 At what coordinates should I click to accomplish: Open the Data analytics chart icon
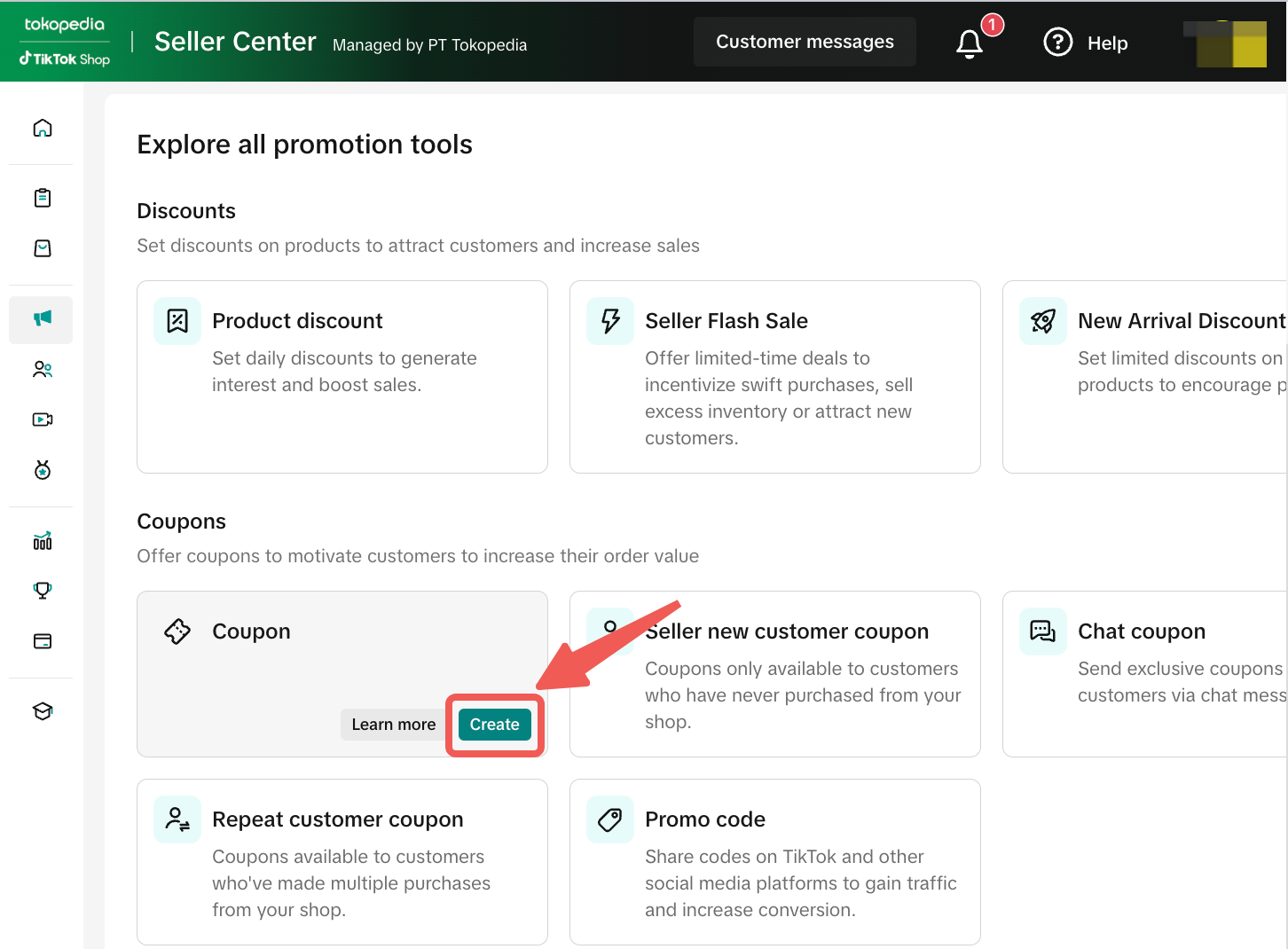(42, 541)
